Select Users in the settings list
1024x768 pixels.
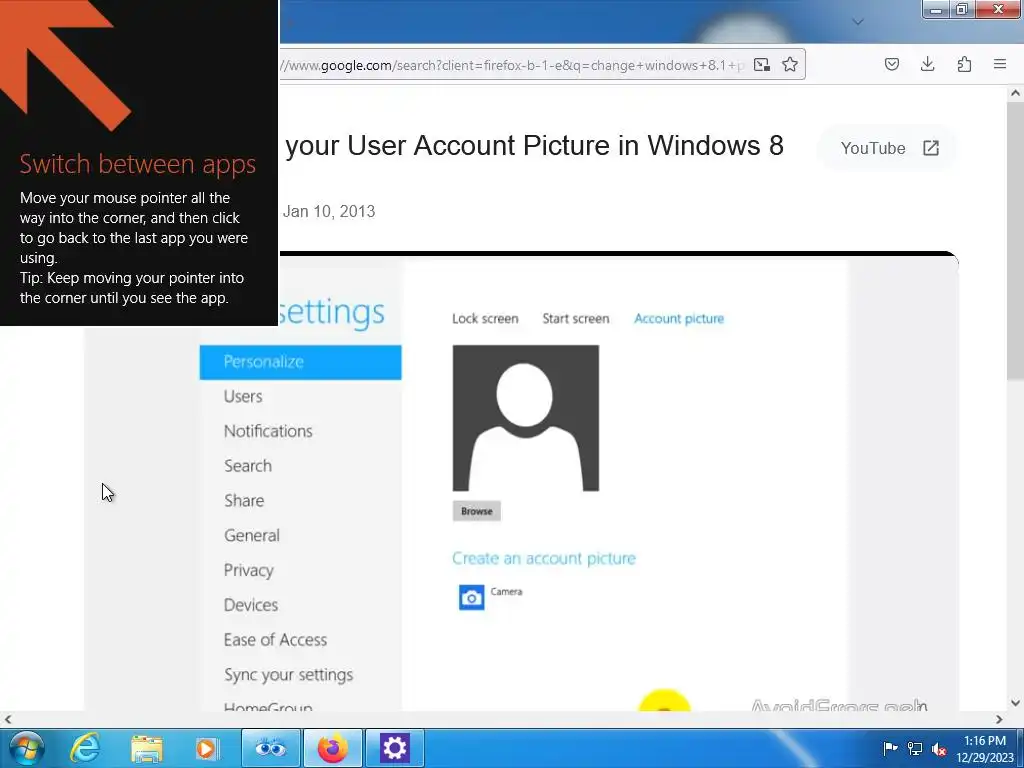pos(243,396)
